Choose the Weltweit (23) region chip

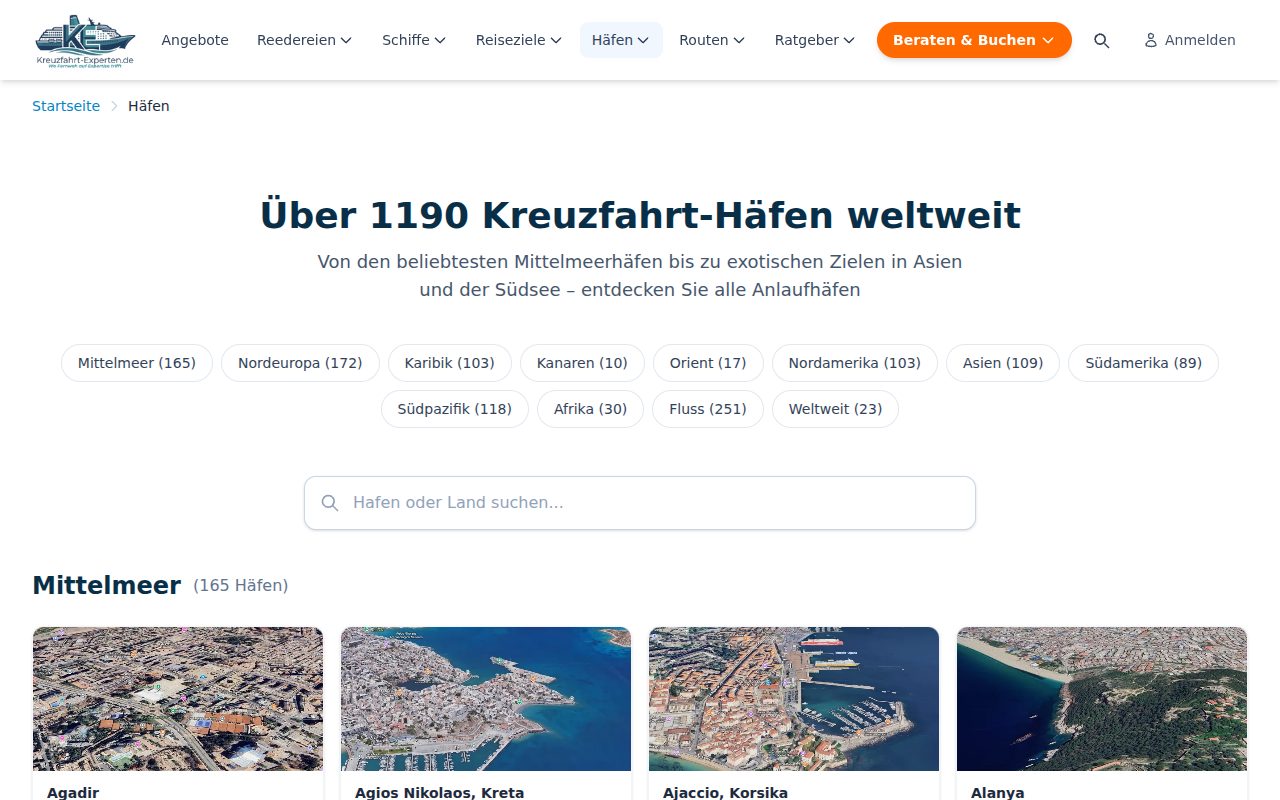(x=835, y=409)
